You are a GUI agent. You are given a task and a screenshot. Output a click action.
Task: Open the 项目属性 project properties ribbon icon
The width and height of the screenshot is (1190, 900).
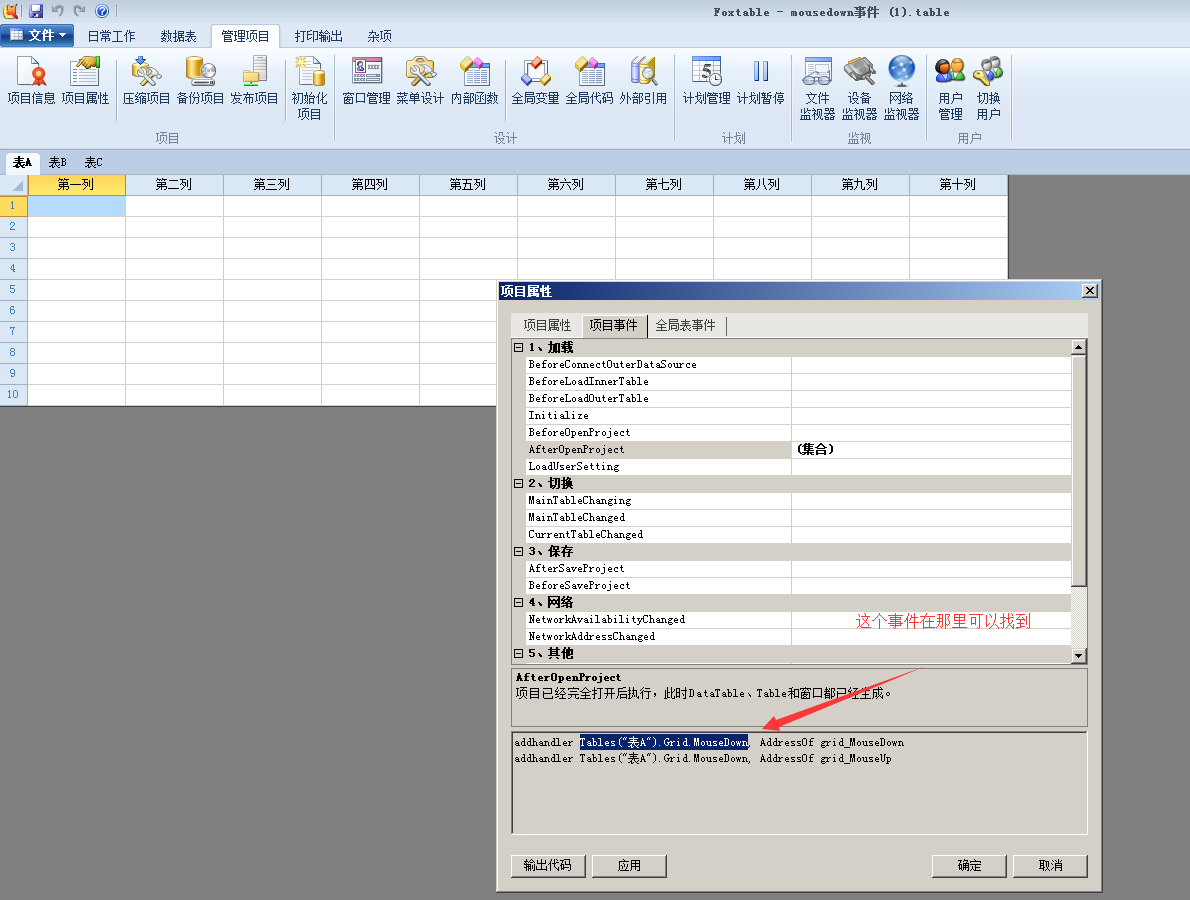[x=85, y=81]
